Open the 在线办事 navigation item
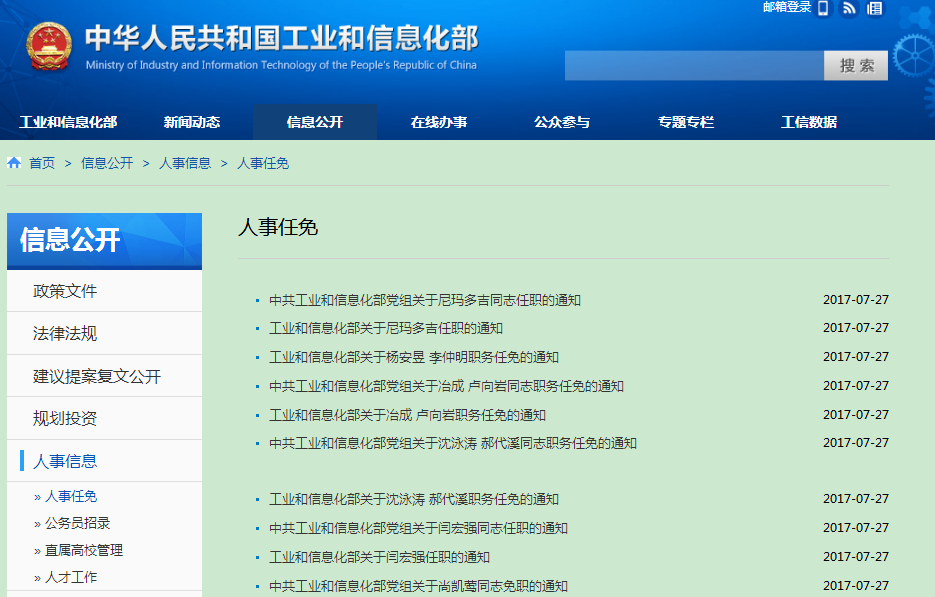935x597 pixels. pyautogui.click(x=439, y=122)
